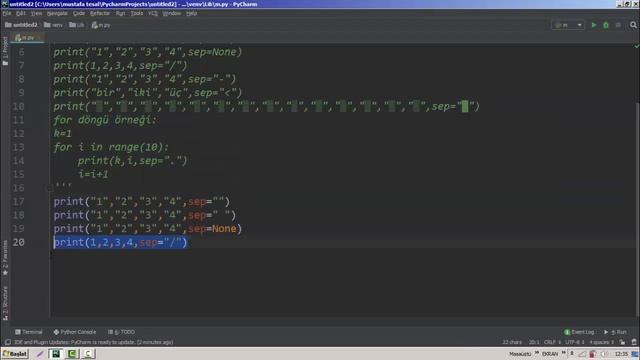Select untitled2 in the navigation bar
Screen dimensions: 640x360
point(21,25)
